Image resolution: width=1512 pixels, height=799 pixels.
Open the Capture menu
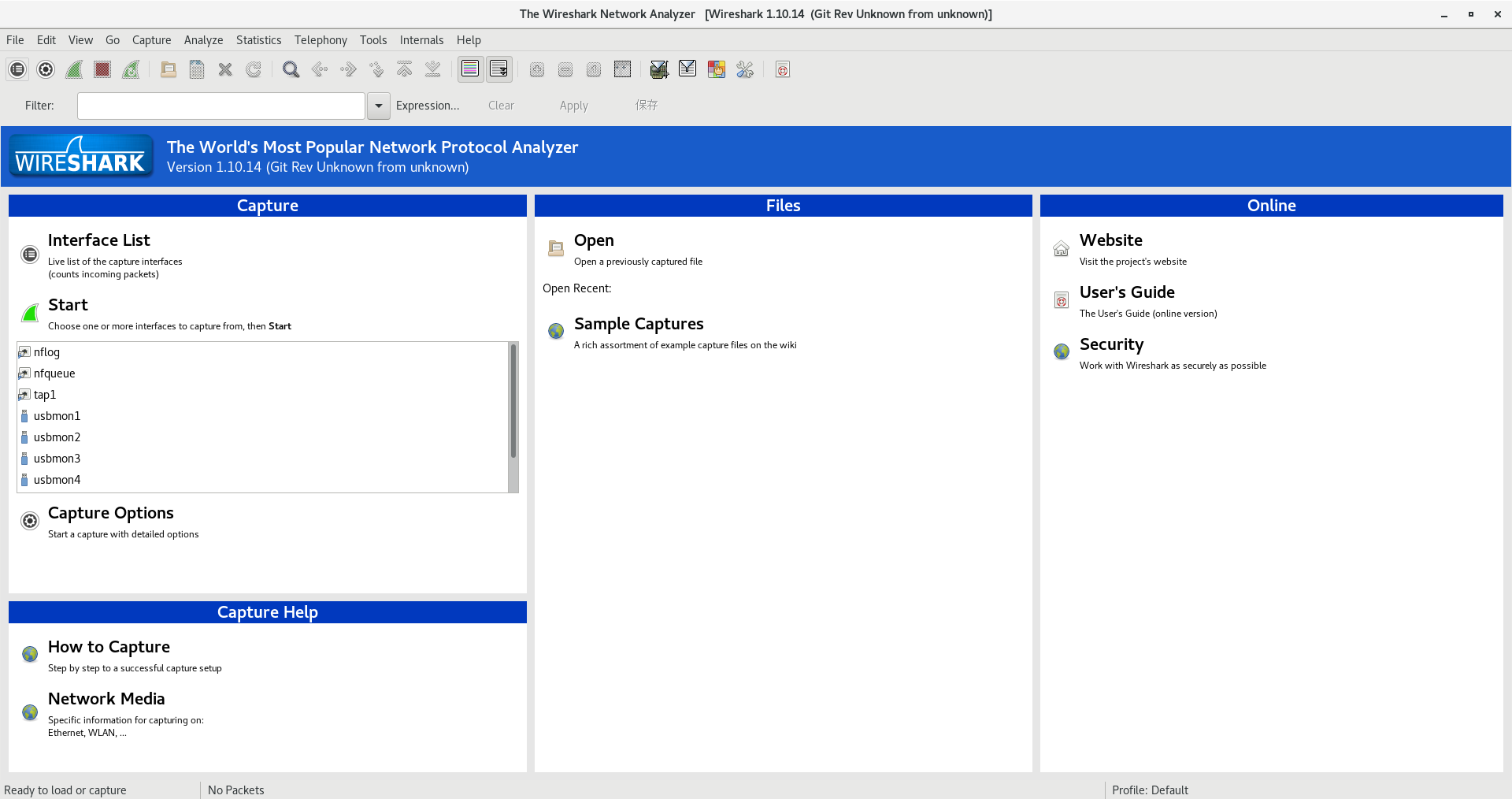(x=152, y=40)
